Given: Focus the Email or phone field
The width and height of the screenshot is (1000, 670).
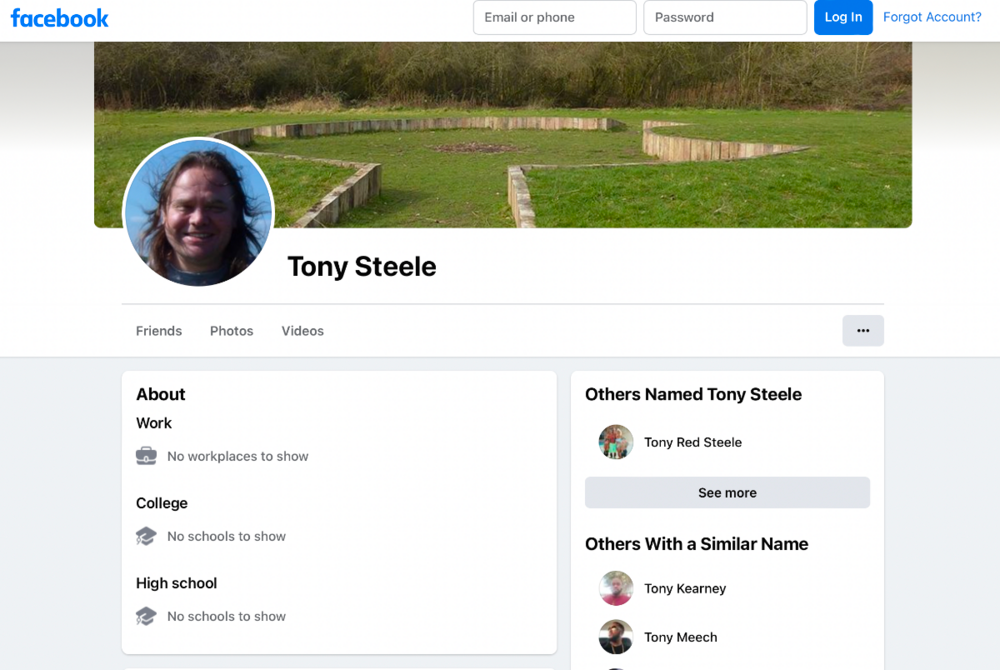Looking at the screenshot, I should pyautogui.click(x=554, y=17).
